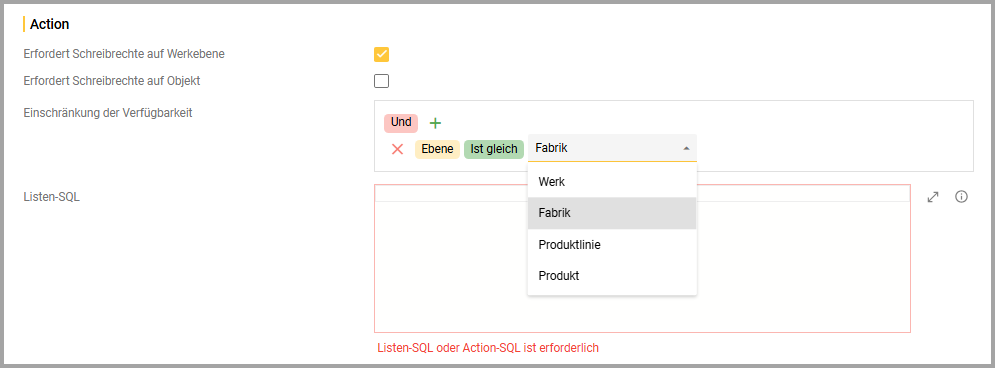Click the Erfordert Schreibrechte auf Werkebene label

[x=124, y=54]
